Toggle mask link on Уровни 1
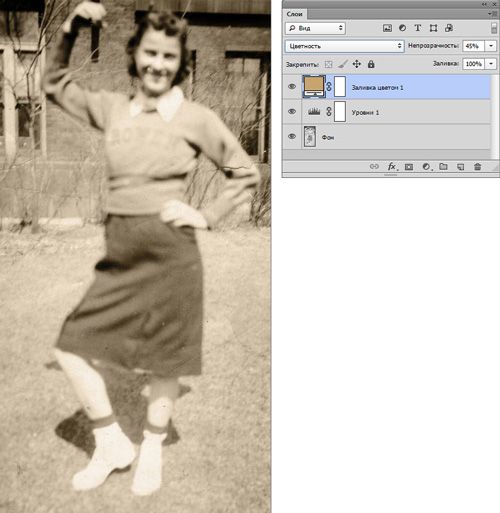Viewport: 500px width, 513px height. (x=329, y=112)
